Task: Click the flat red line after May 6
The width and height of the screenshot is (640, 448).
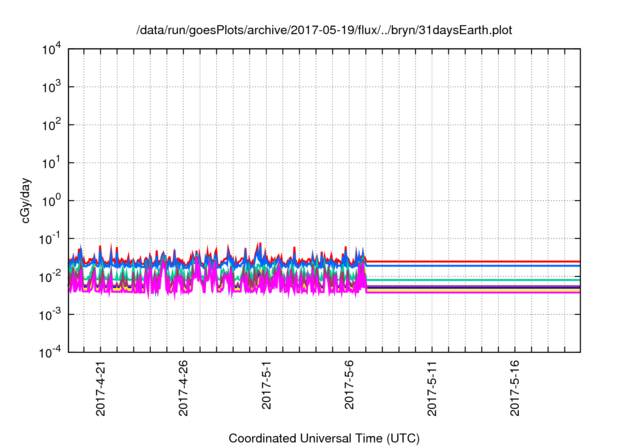Action: tap(470, 261)
